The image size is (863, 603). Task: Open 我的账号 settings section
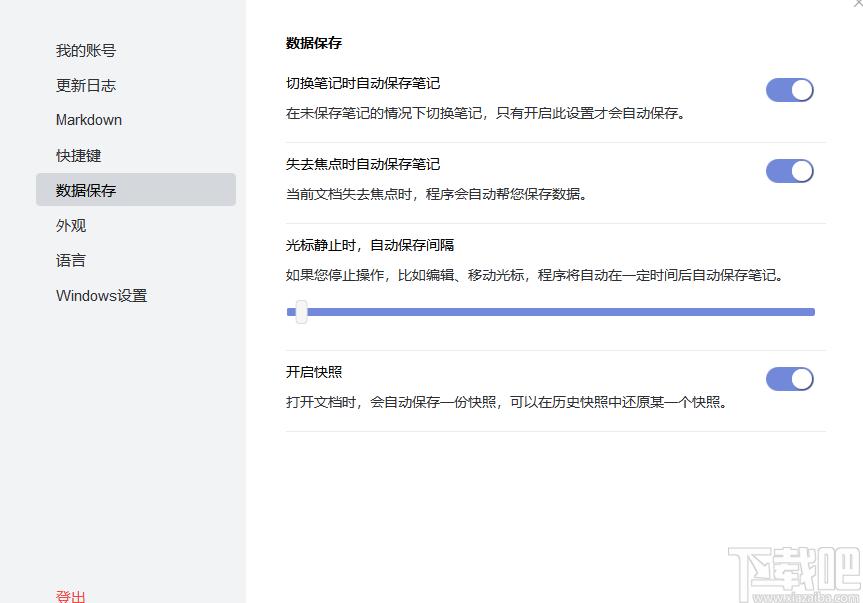pyautogui.click(x=86, y=51)
